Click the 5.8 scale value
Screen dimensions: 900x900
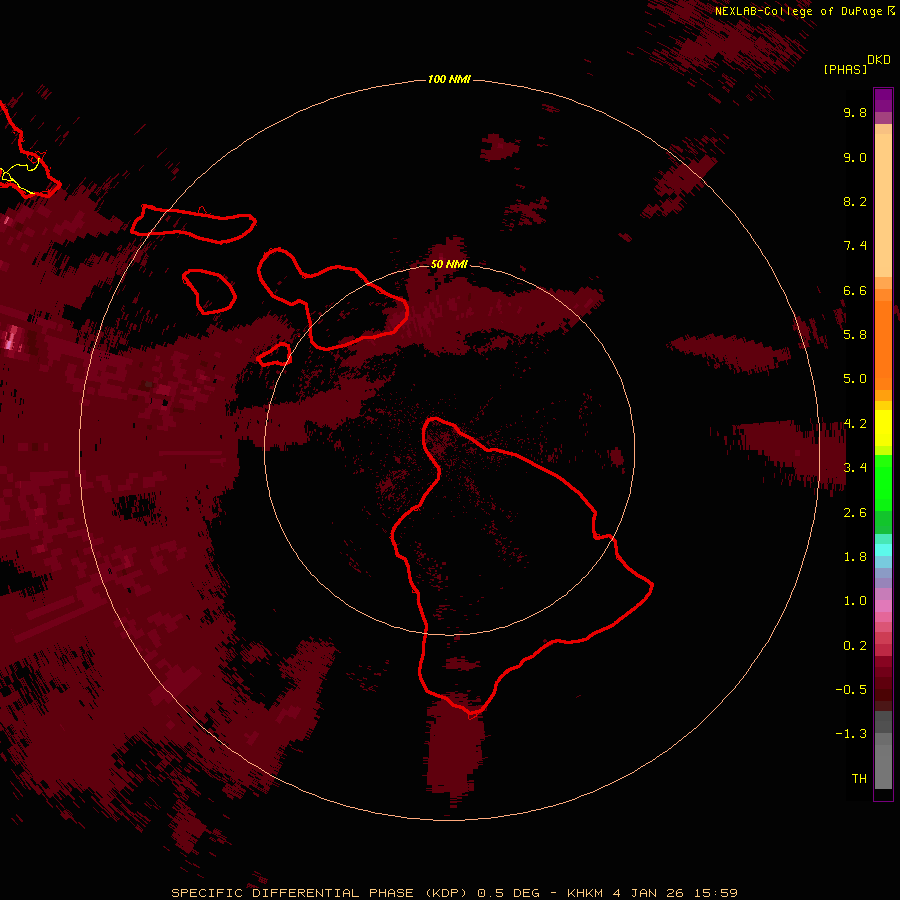855,335
